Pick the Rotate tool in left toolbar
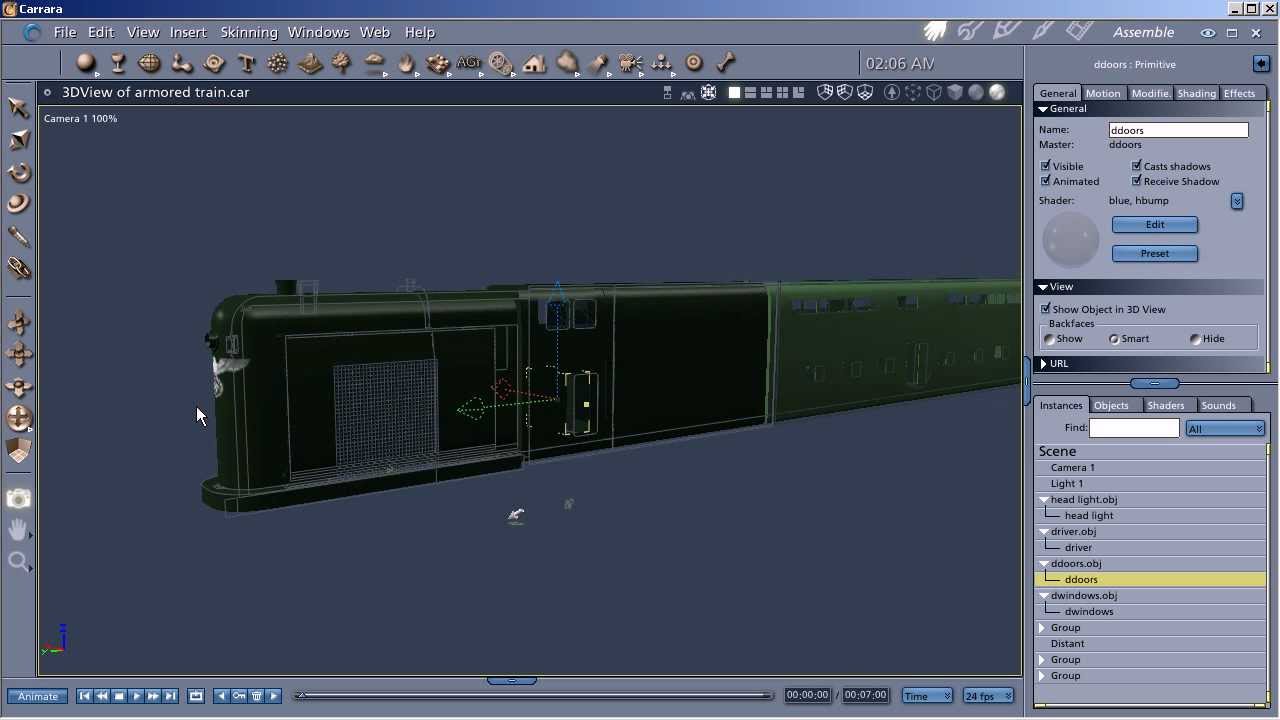1280x720 pixels. point(19,172)
